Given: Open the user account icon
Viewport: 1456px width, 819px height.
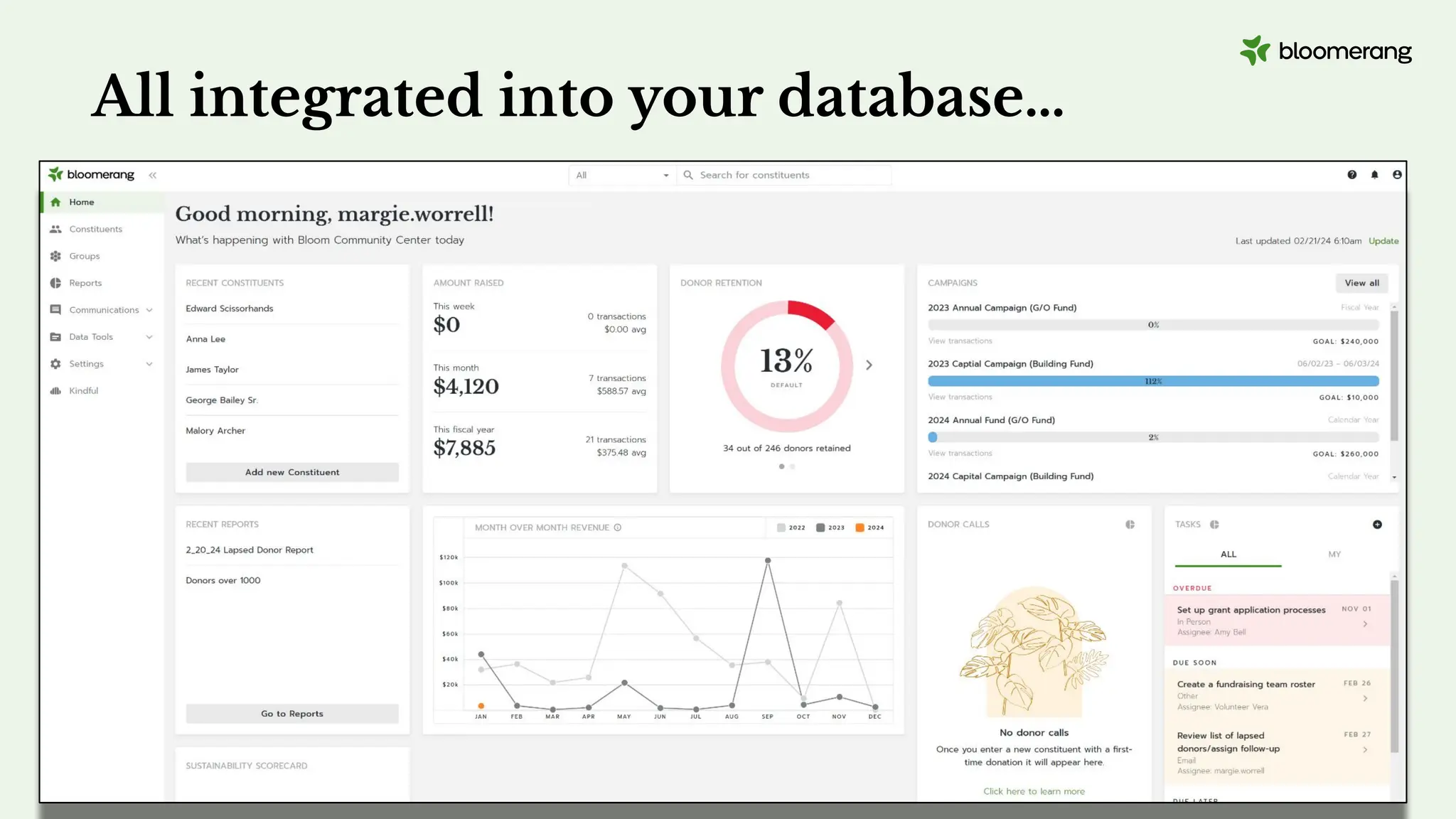Looking at the screenshot, I should pos(1397,175).
